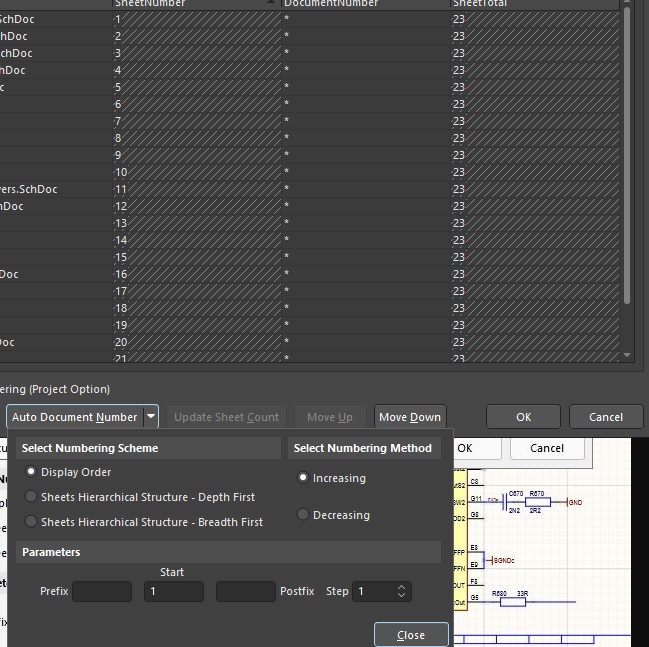Click SheetTotal cell in sheet 8 row
Screen dimensions: 649x647
tap(535, 138)
